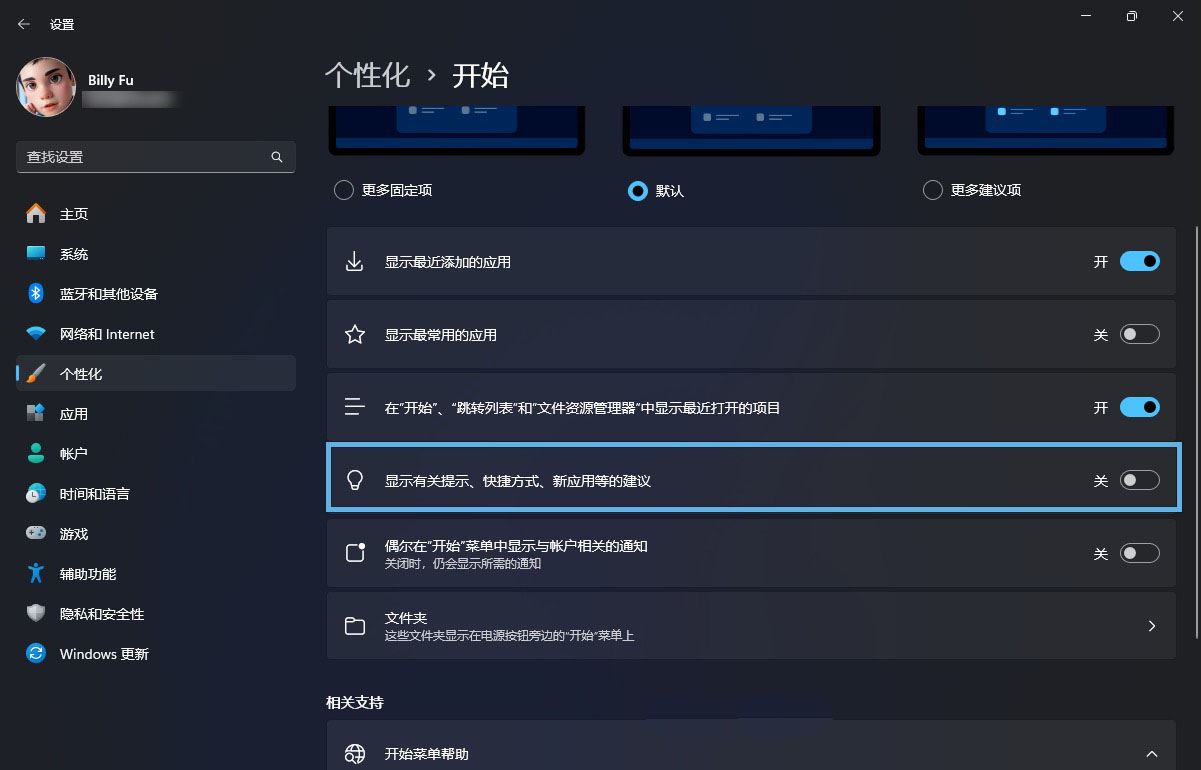Select the 默认 radio button
The height and width of the screenshot is (770, 1201).
pyautogui.click(x=638, y=190)
